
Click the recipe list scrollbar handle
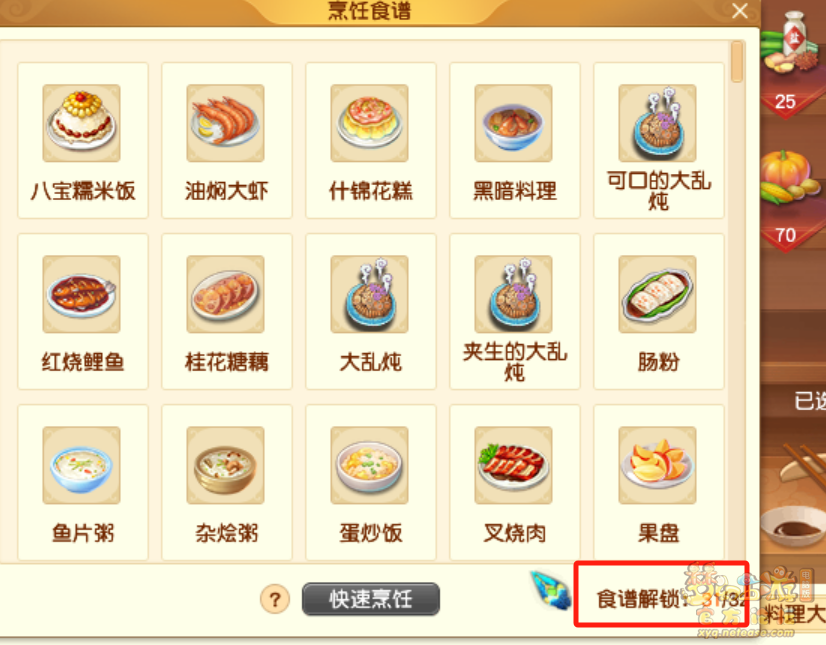[737, 62]
